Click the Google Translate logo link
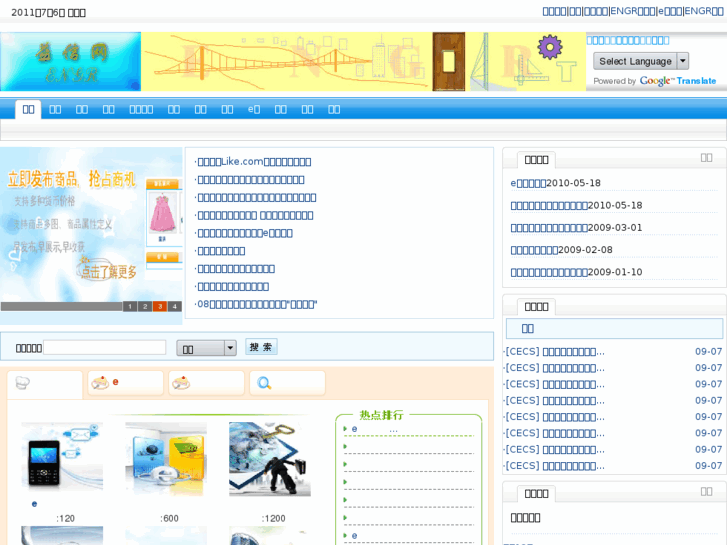 [x=677, y=81]
